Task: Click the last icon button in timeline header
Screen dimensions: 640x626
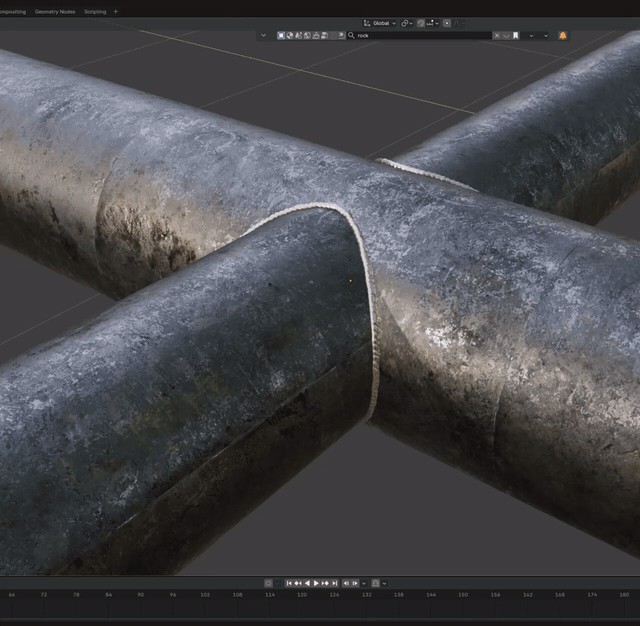Action: click(x=376, y=583)
